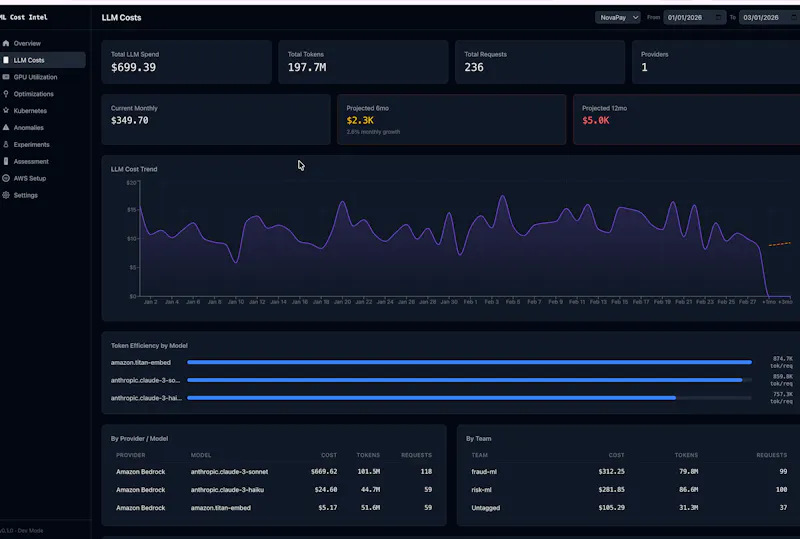The width and height of the screenshot is (800, 539).
Task: Click the Experiments flask icon
Action: (x=6, y=144)
